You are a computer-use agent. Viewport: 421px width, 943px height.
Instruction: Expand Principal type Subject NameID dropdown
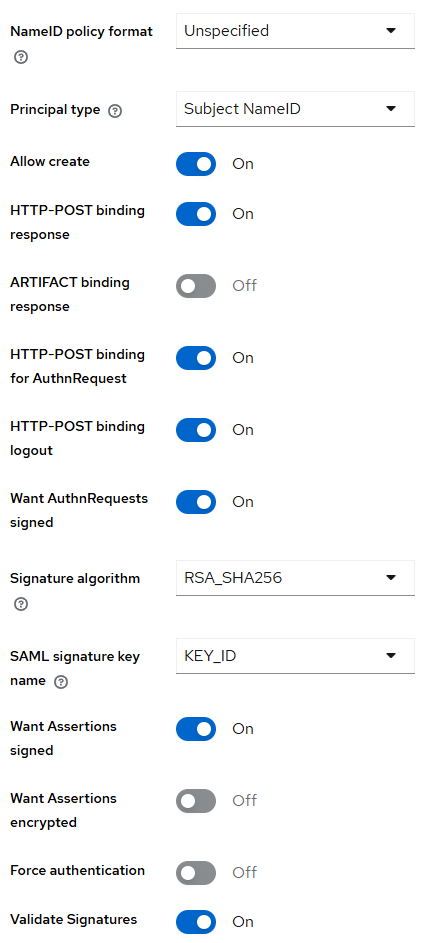(x=295, y=109)
